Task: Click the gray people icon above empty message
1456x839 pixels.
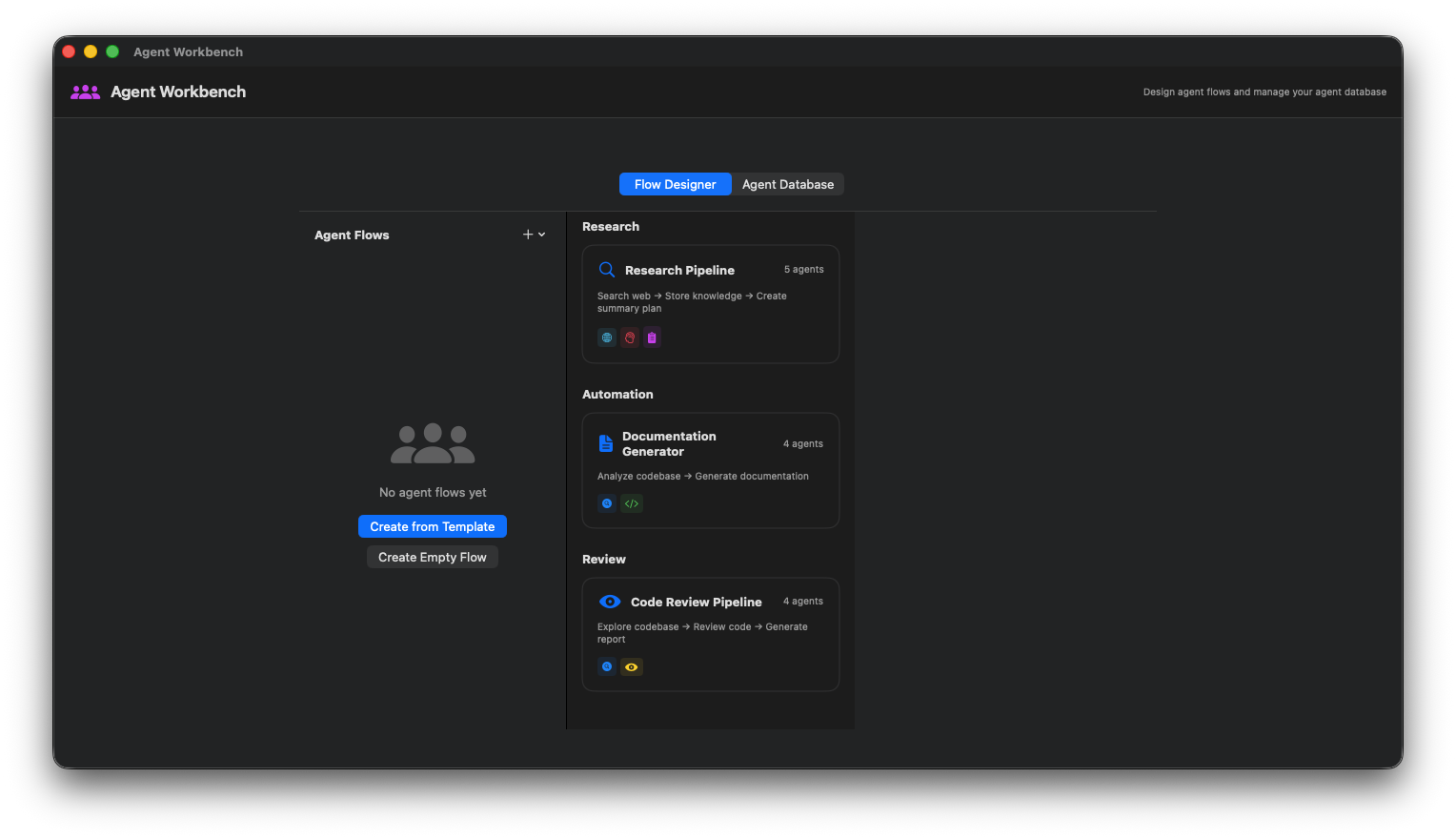Action: 433,443
